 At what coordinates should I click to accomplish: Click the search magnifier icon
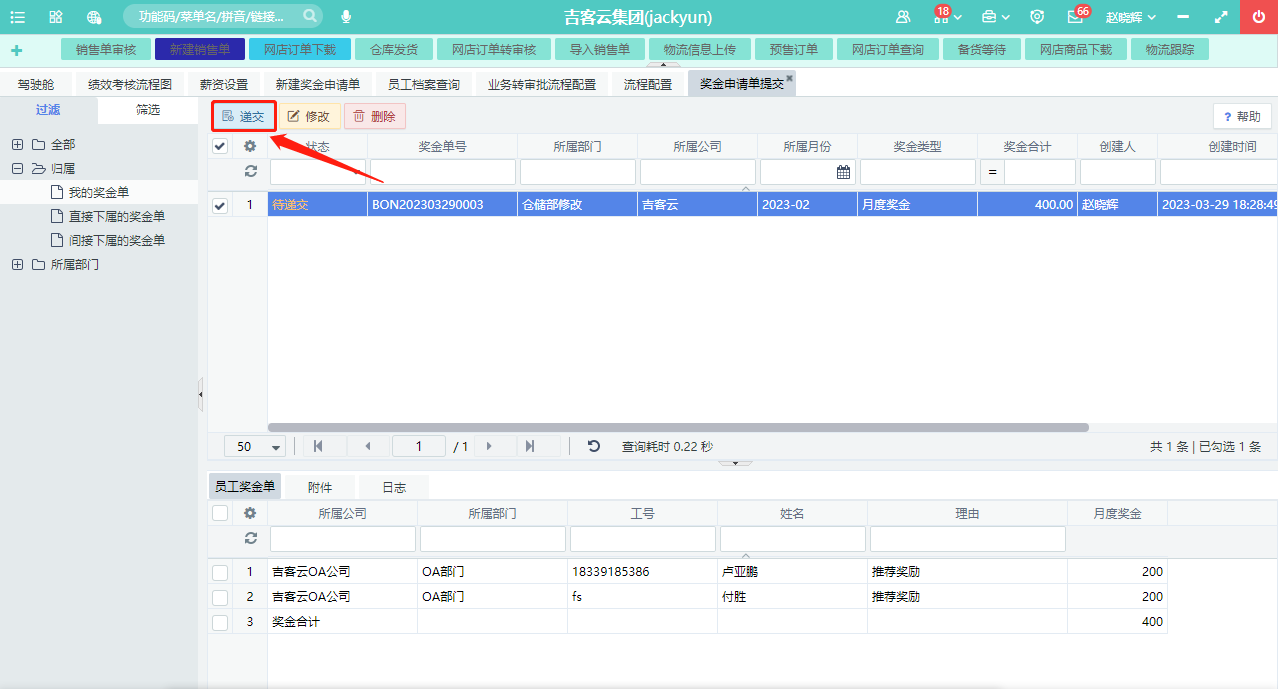point(310,16)
